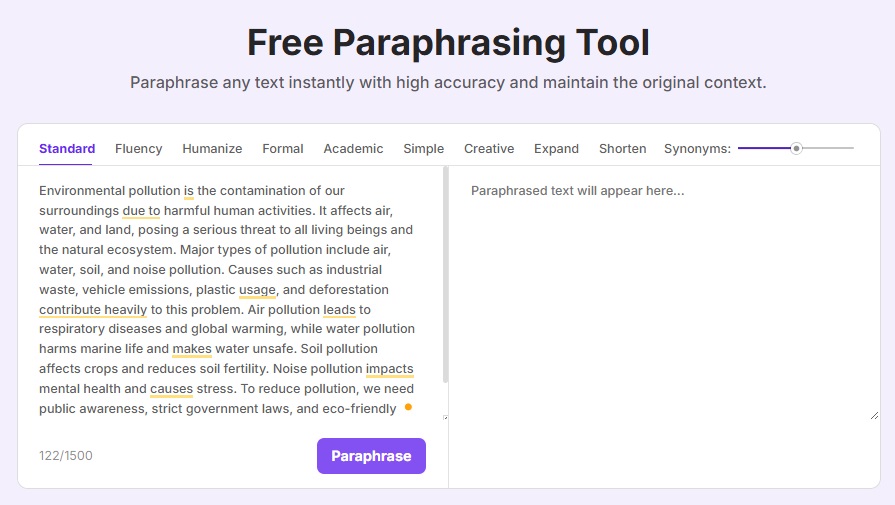895x505 pixels.
Task: Select the Standard mode tab
Action: 67,149
